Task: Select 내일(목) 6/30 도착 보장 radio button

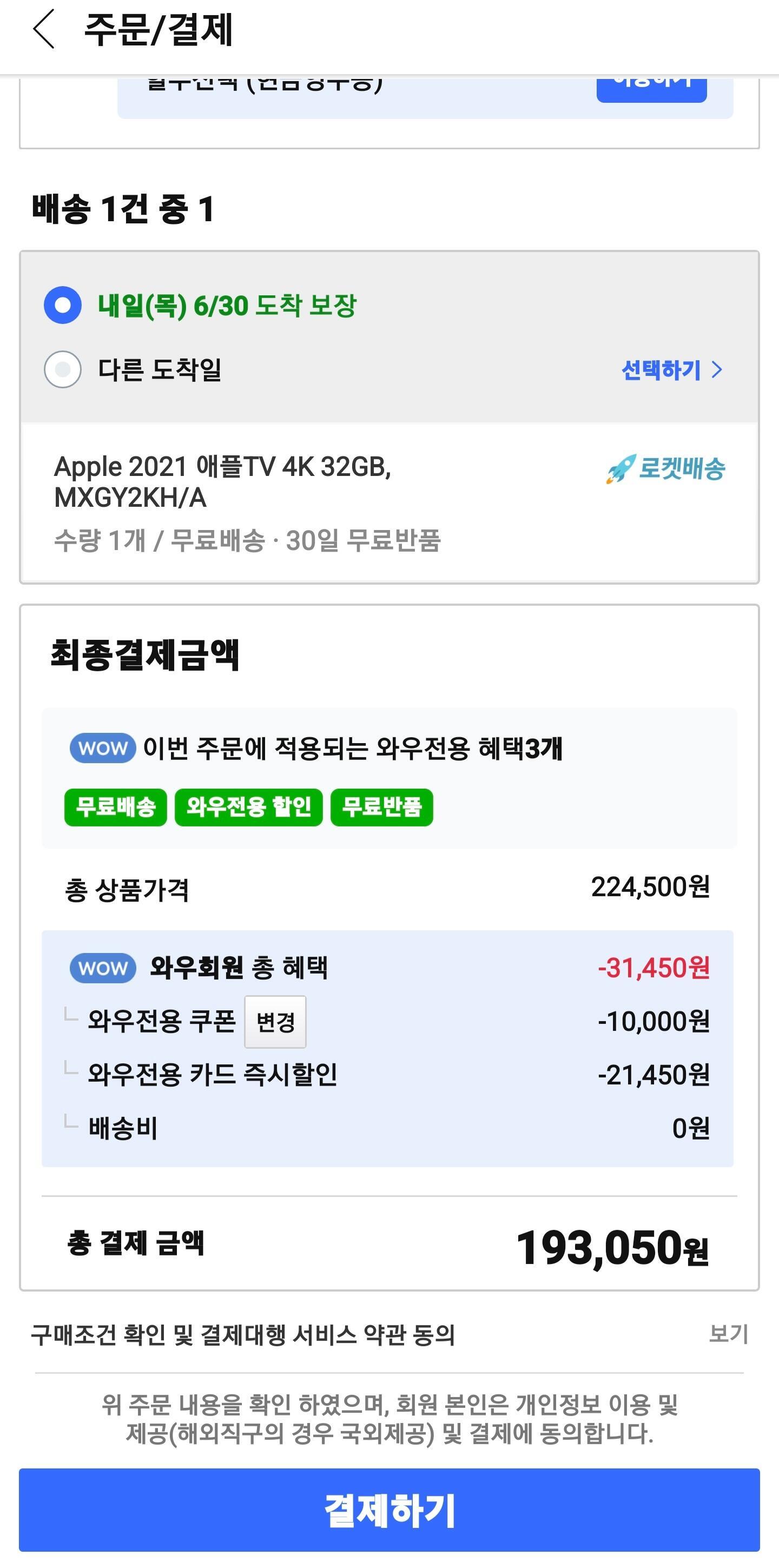Action: pyautogui.click(x=63, y=305)
